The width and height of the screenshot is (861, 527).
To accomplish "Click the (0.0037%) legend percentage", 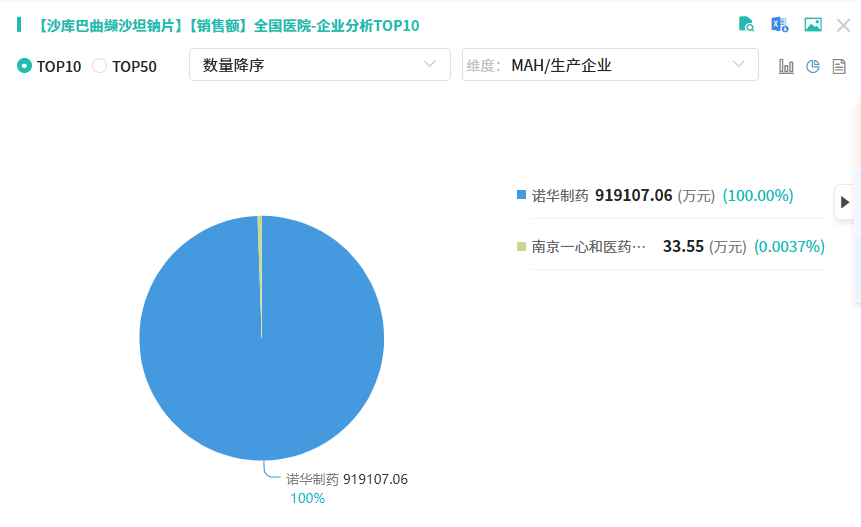I will (x=789, y=246).
